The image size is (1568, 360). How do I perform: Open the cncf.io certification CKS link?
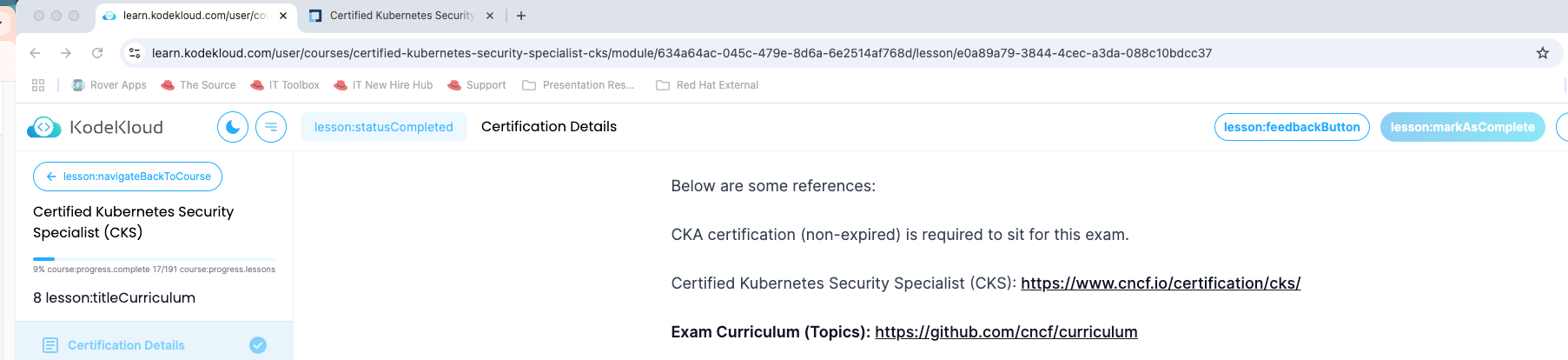point(1161,283)
